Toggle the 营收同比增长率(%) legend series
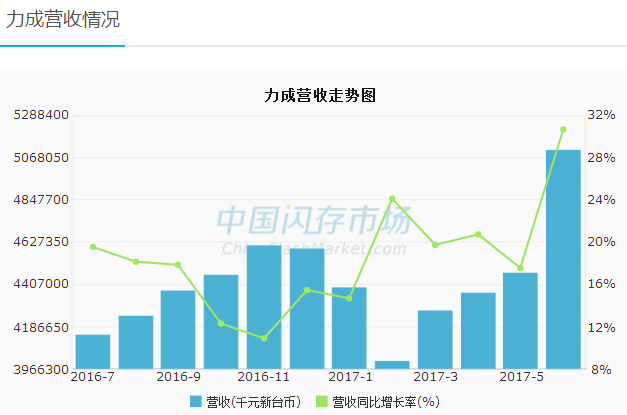The width and height of the screenshot is (627, 415). click(378, 402)
